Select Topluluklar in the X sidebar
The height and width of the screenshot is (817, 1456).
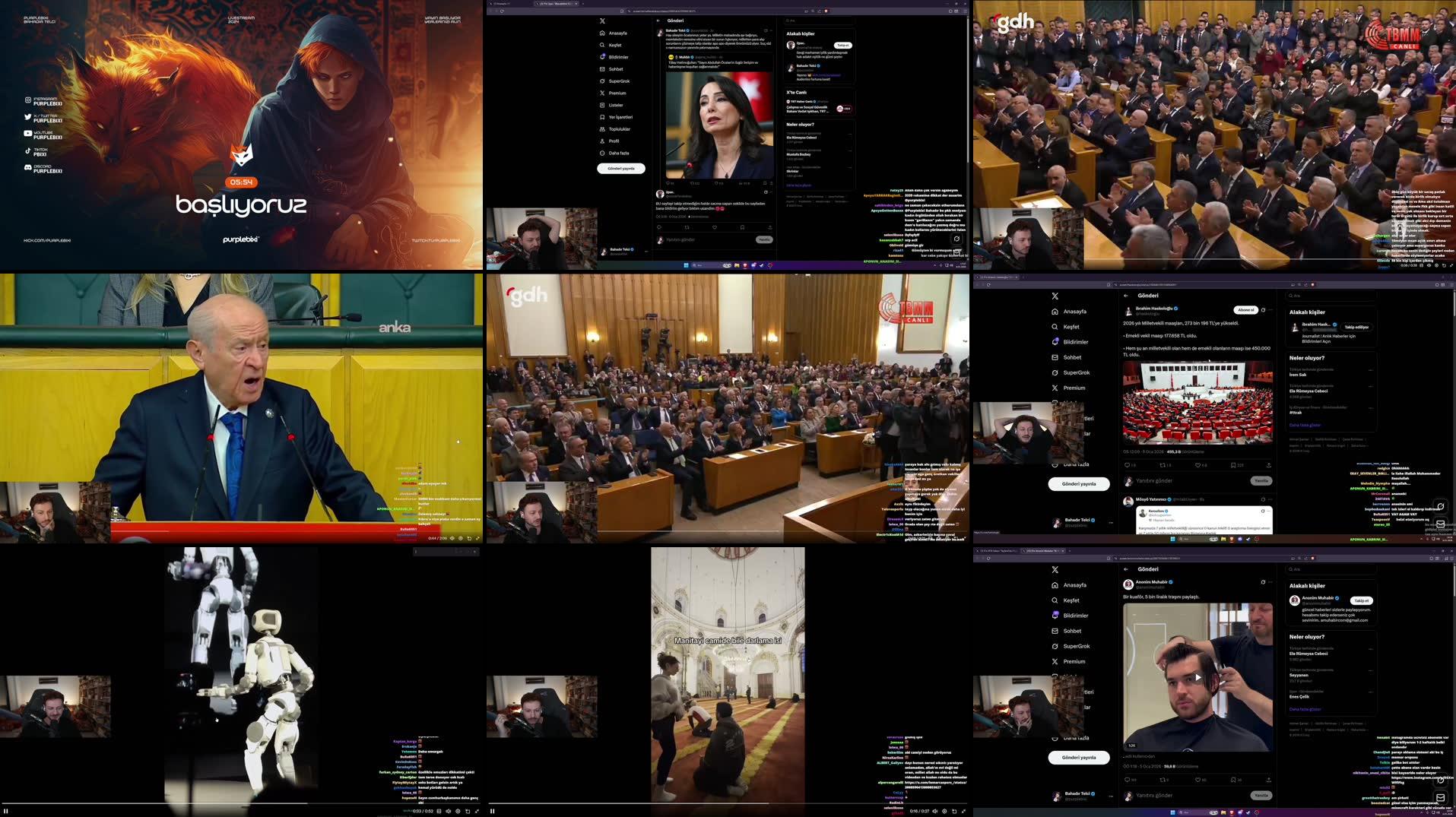coord(619,129)
